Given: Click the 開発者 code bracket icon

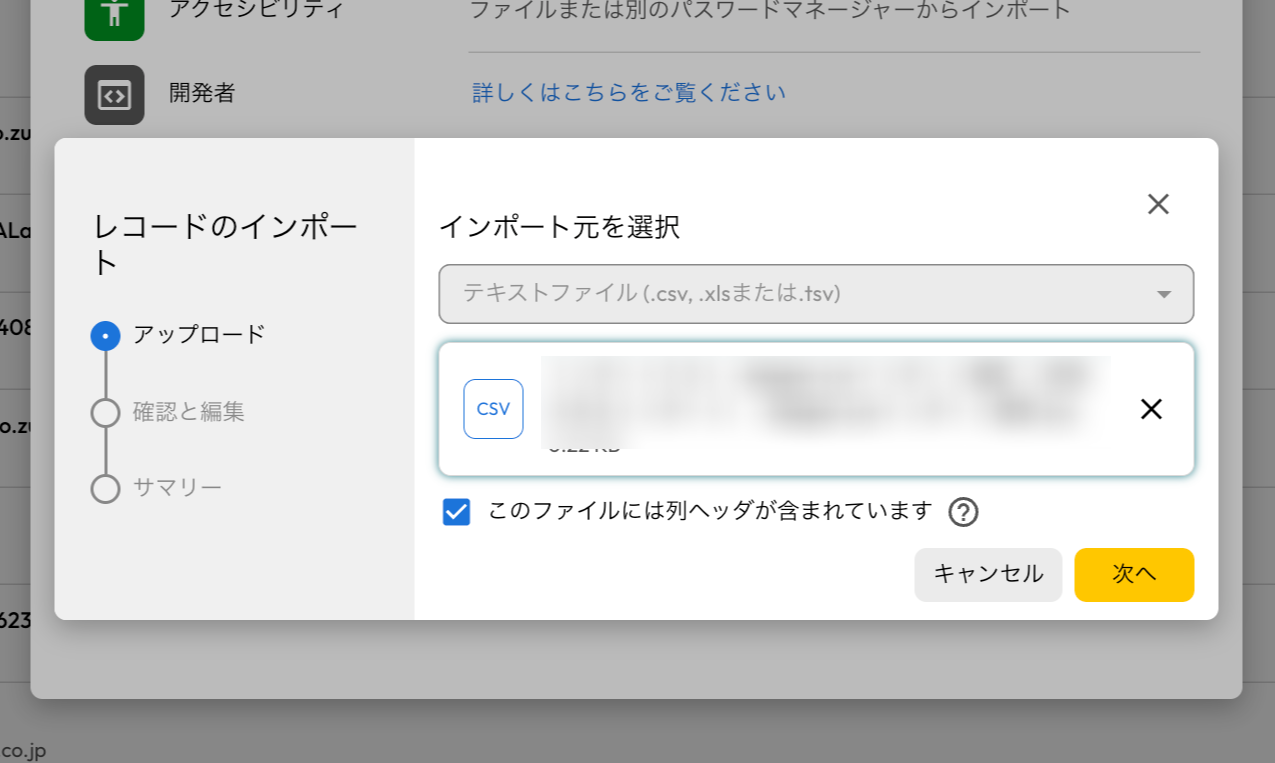Looking at the screenshot, I should click(114, 95).
